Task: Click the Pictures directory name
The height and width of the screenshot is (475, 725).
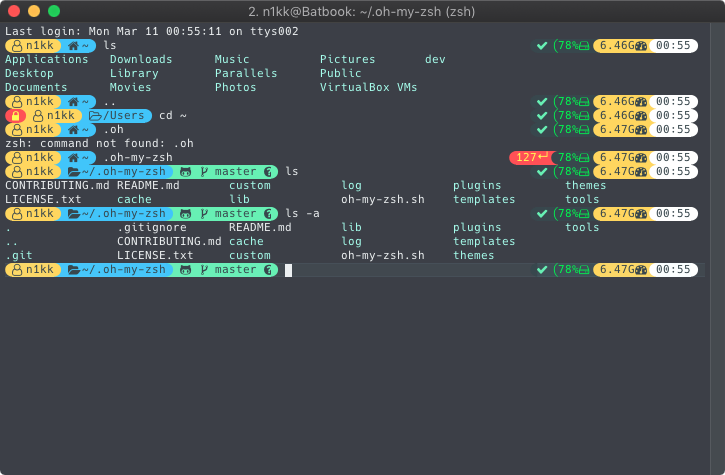Action: (348, 60)
